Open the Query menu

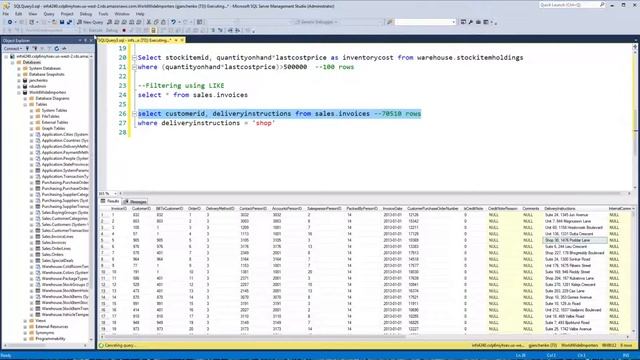49,14
